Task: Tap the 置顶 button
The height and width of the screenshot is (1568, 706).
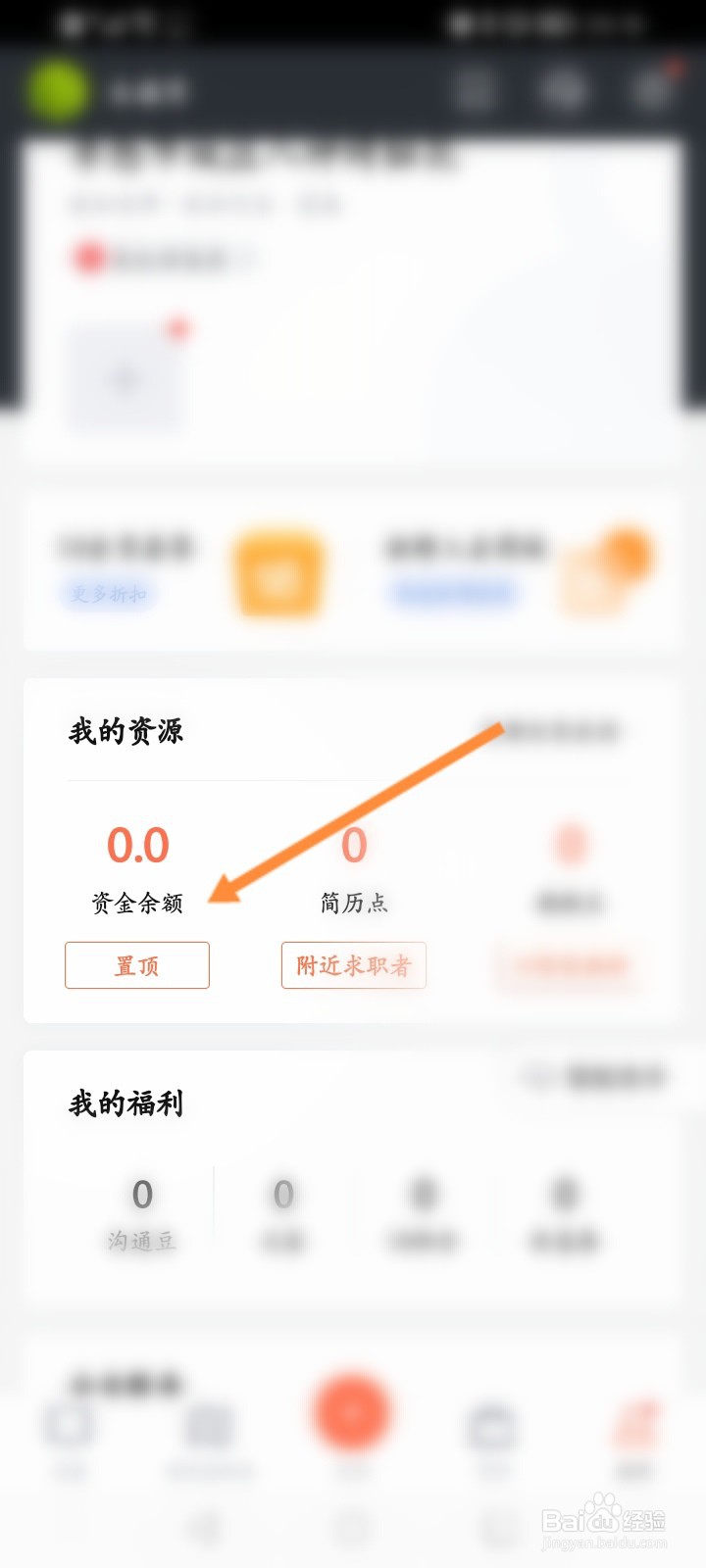Action: coord(137,965)
